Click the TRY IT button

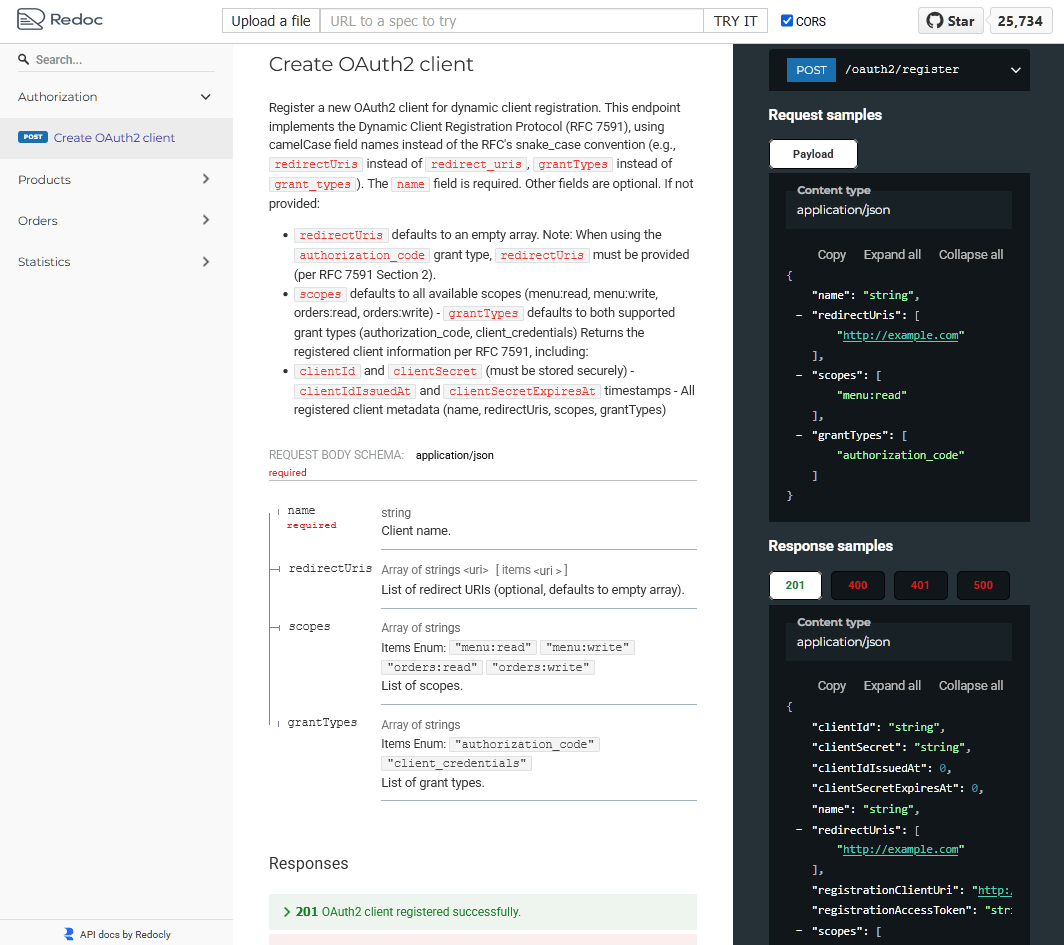tap(736, 21)
